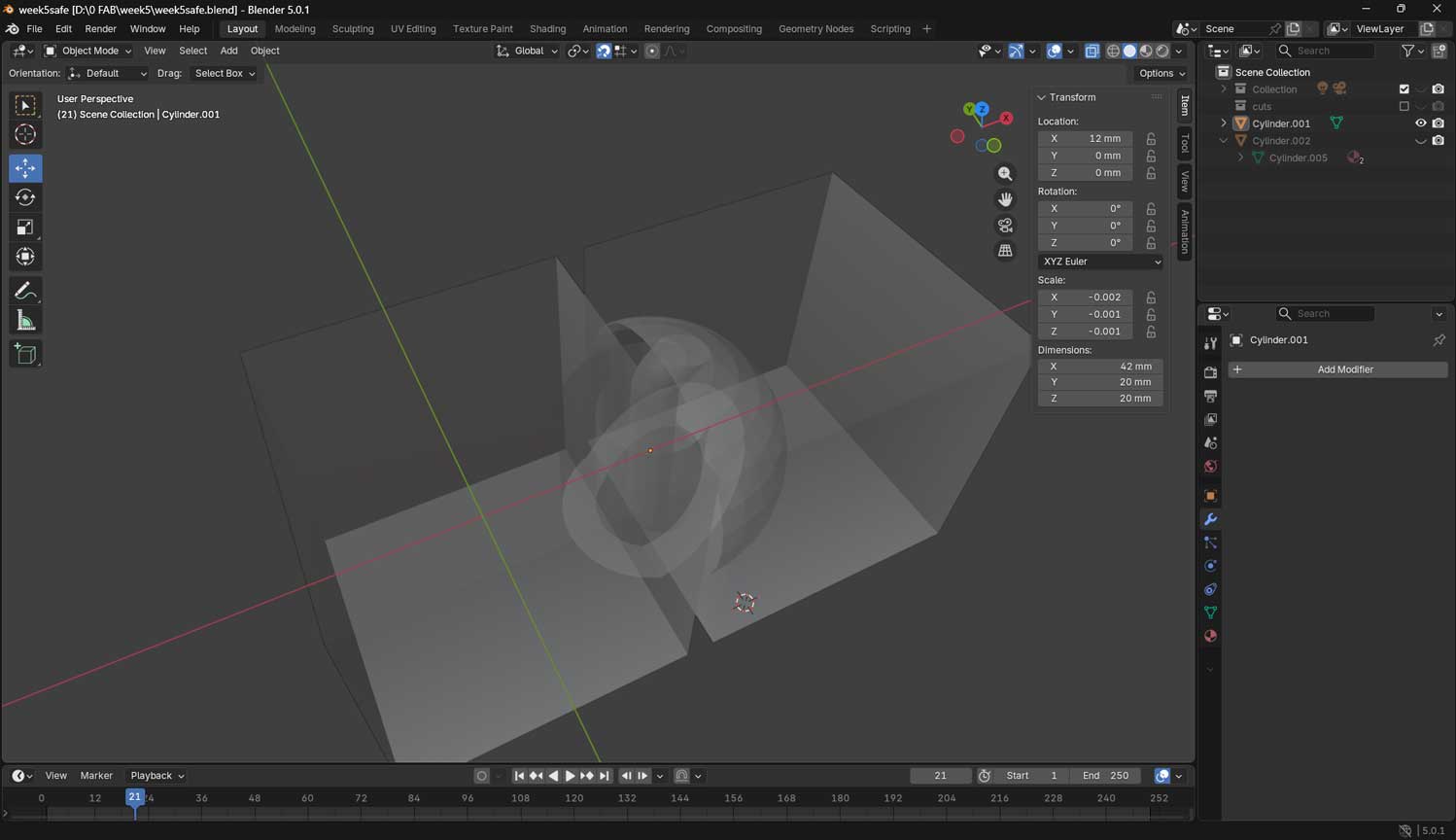Switch to the Sculpting workspace tab
Screen dimensions: 1456x840
point(353,29)
